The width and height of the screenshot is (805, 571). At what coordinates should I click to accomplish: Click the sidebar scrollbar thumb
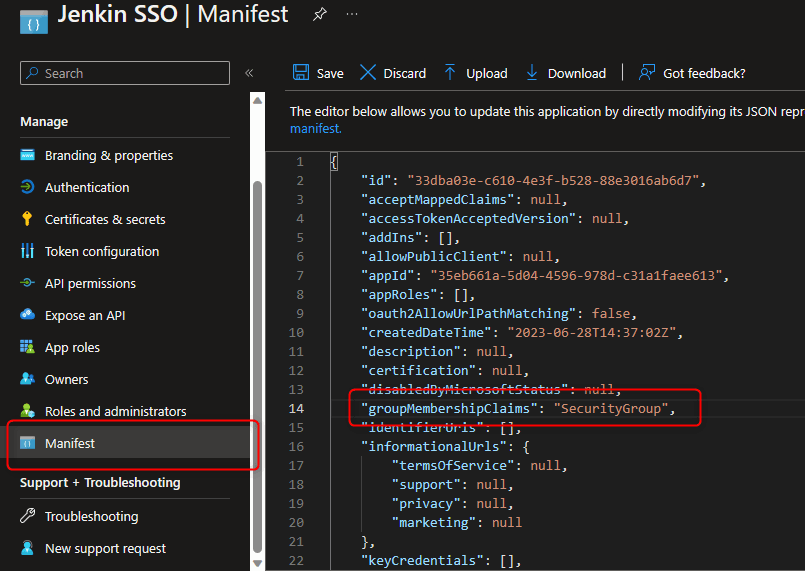click(x=258, y=367)
